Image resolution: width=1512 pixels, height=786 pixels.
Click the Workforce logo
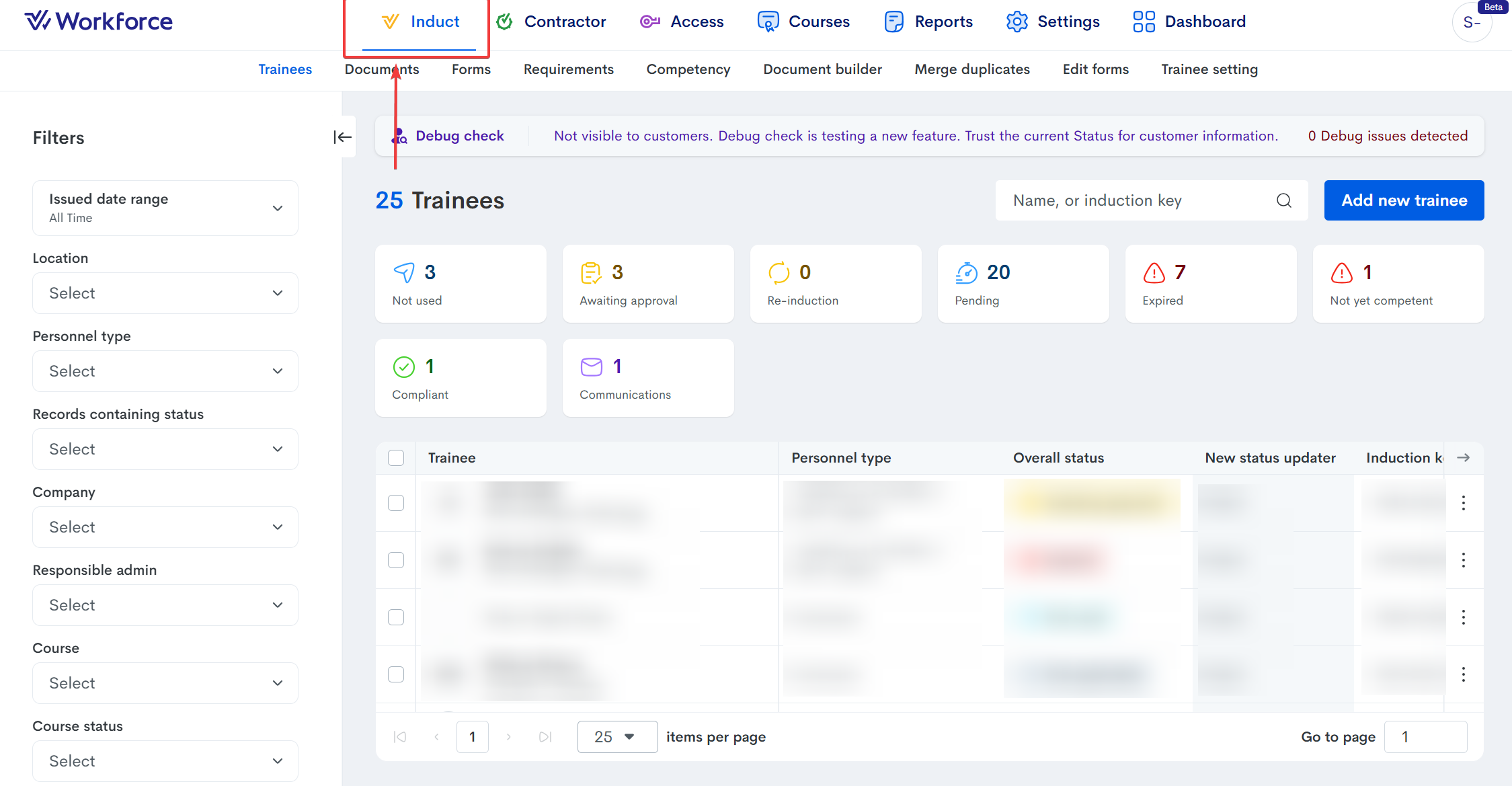99,22
